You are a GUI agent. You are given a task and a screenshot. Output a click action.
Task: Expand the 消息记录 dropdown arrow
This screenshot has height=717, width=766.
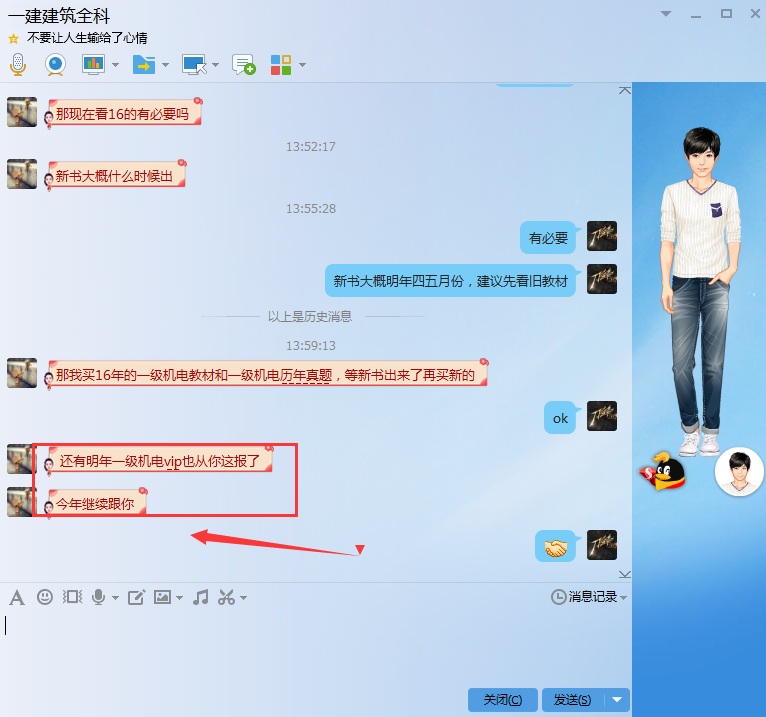pos(623,597)
